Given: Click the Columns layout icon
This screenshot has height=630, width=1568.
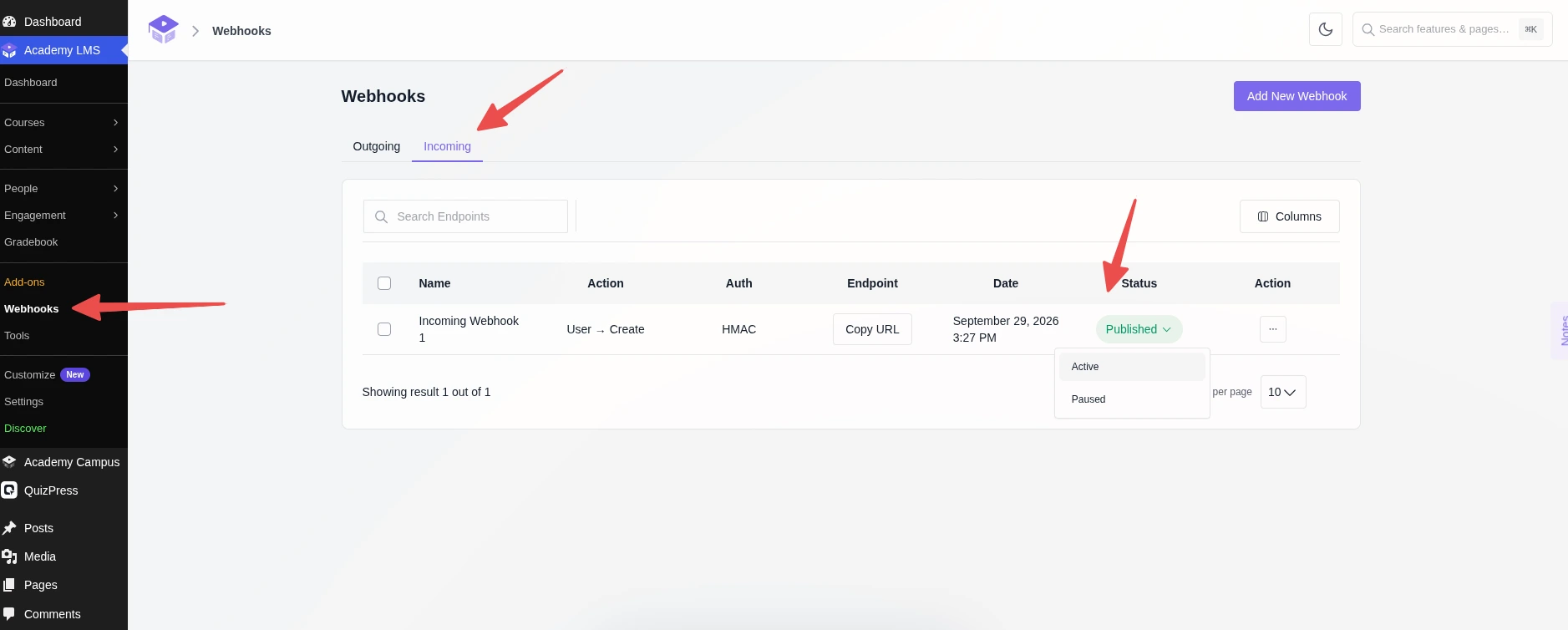Looking at the screenshot, I should point(1263,216).
